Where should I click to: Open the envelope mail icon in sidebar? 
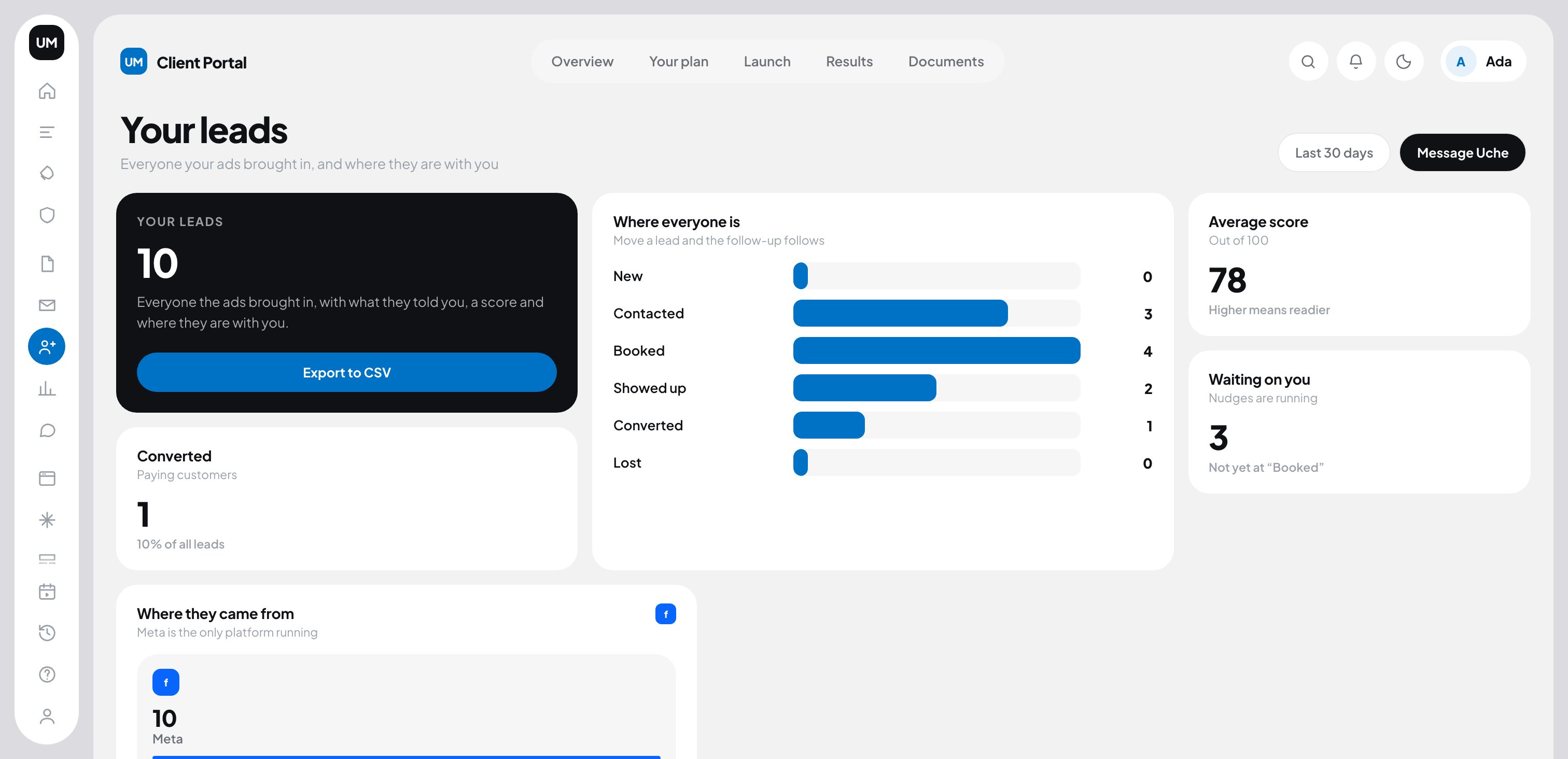click(x=47, y=305)
